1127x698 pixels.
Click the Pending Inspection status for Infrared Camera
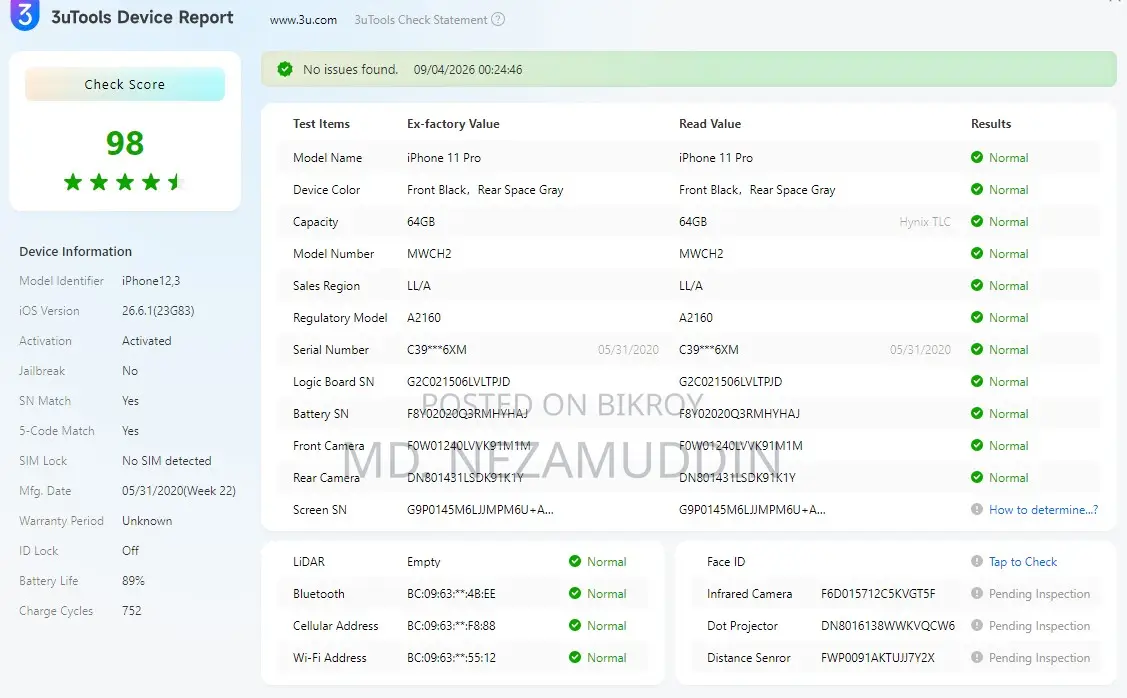1039,594
